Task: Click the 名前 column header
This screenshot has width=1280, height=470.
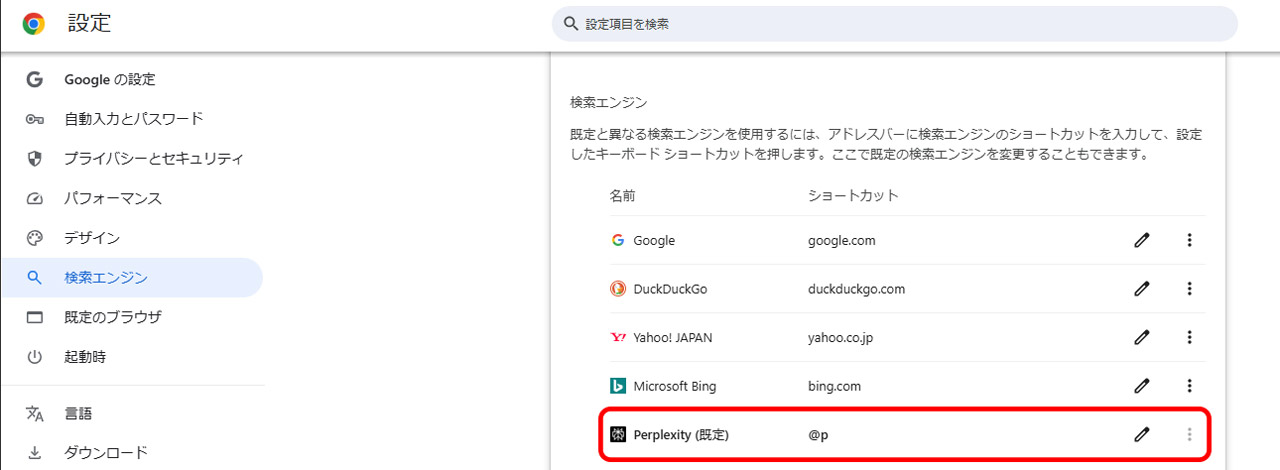Action: [x=622, y=195]
